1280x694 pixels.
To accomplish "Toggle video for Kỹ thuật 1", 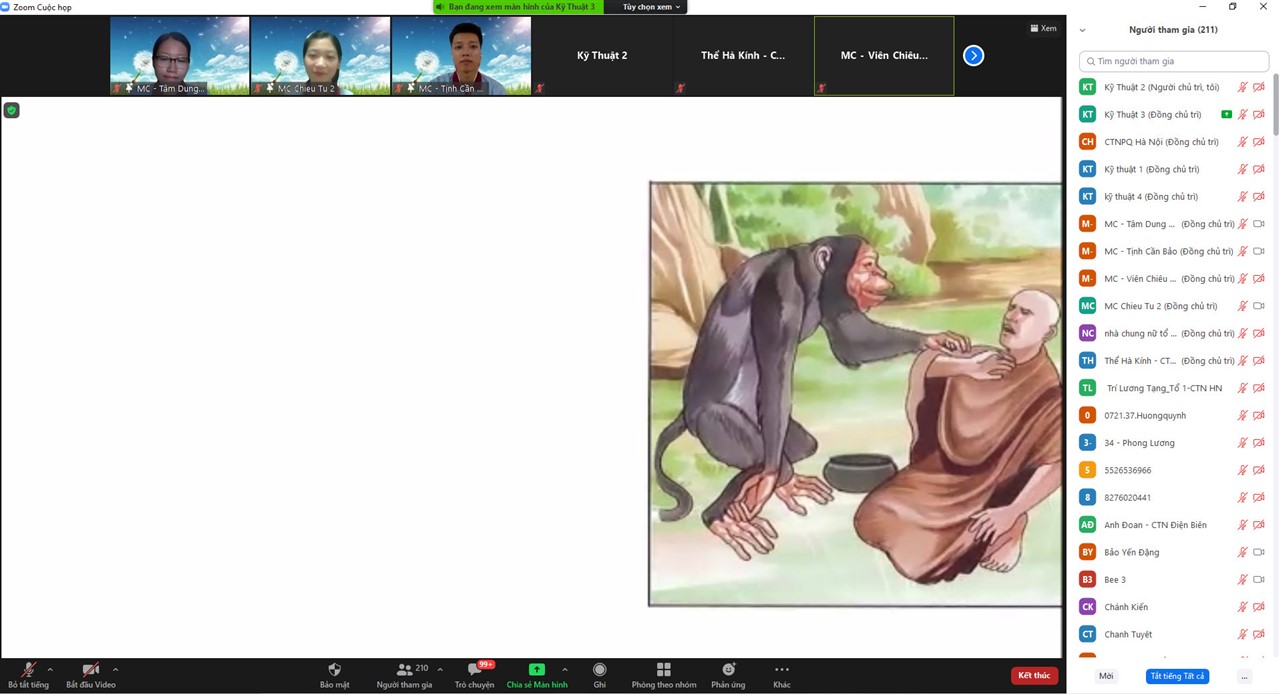I will point(1259,169).
